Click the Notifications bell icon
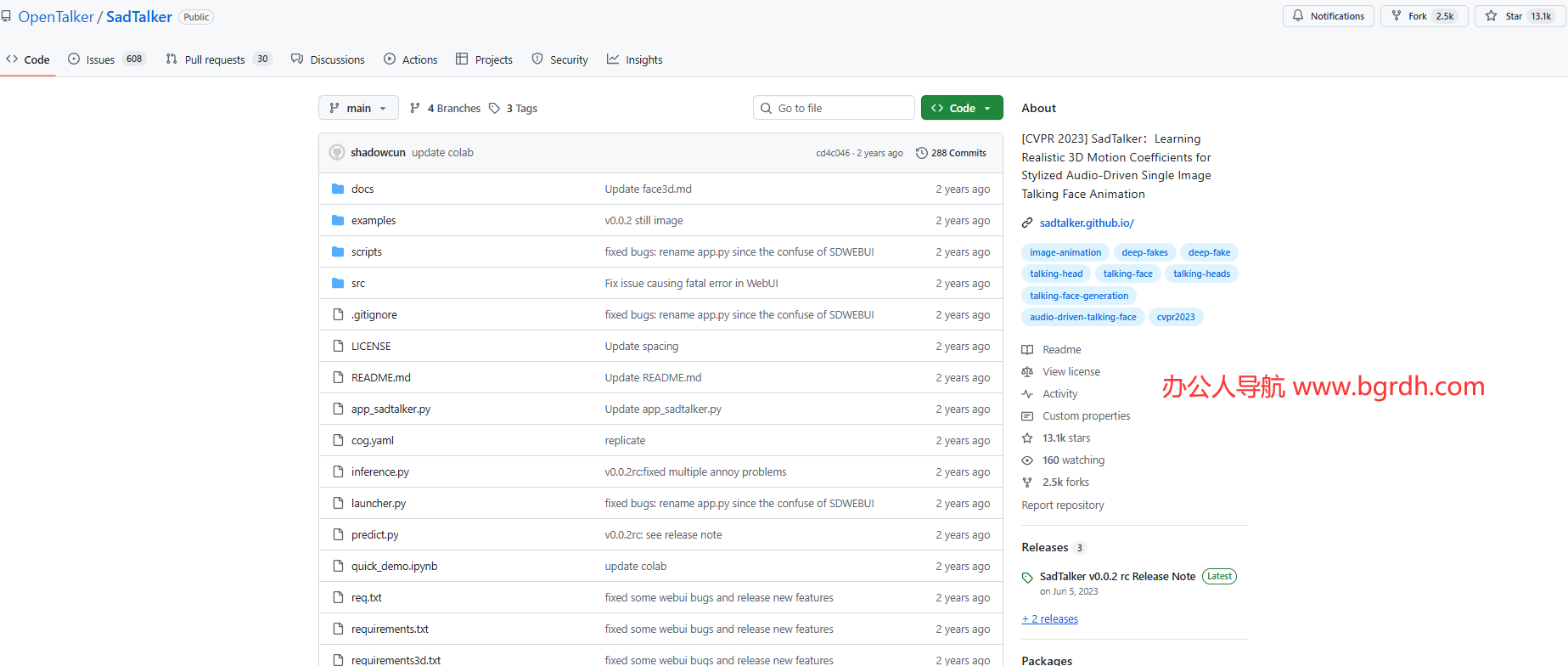The width and height of the screenshot is (1568, 666). click(x=1298, y=16)
